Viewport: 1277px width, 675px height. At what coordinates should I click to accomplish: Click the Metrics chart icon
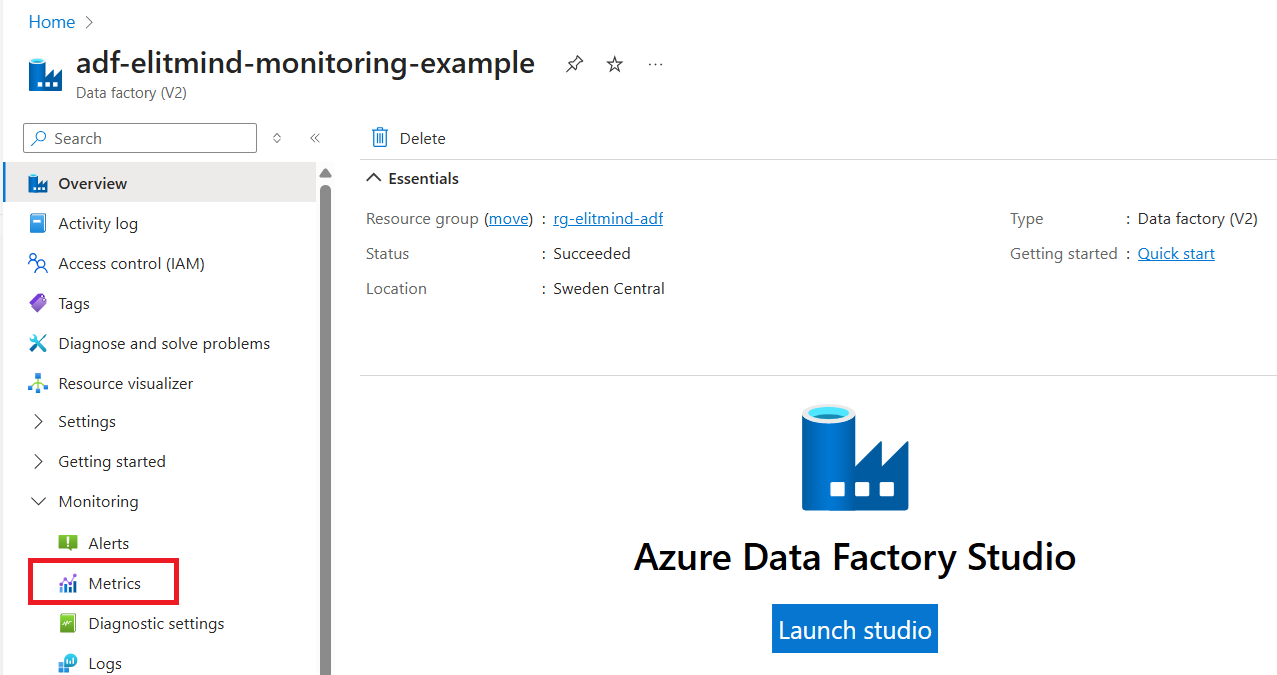(68, 583)
